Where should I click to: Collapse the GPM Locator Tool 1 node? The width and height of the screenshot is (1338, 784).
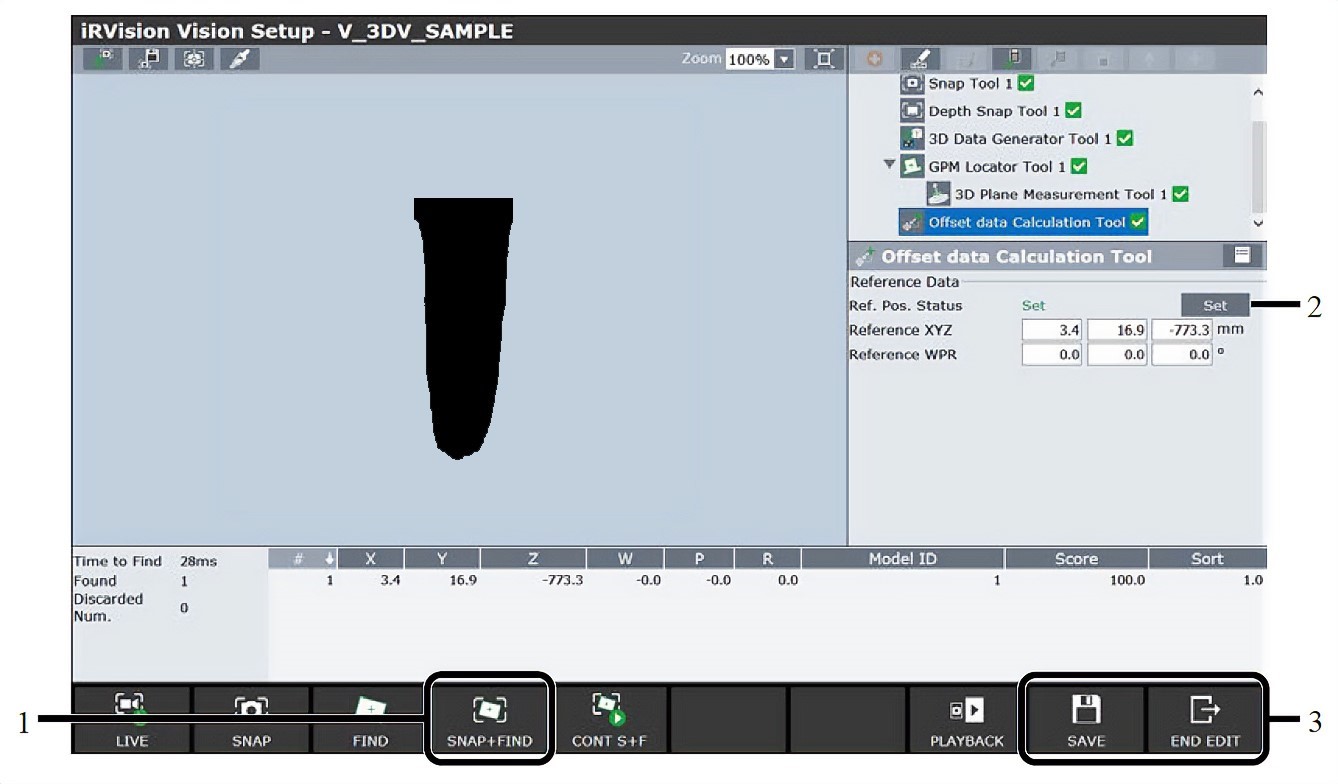[x=889, y=165]
